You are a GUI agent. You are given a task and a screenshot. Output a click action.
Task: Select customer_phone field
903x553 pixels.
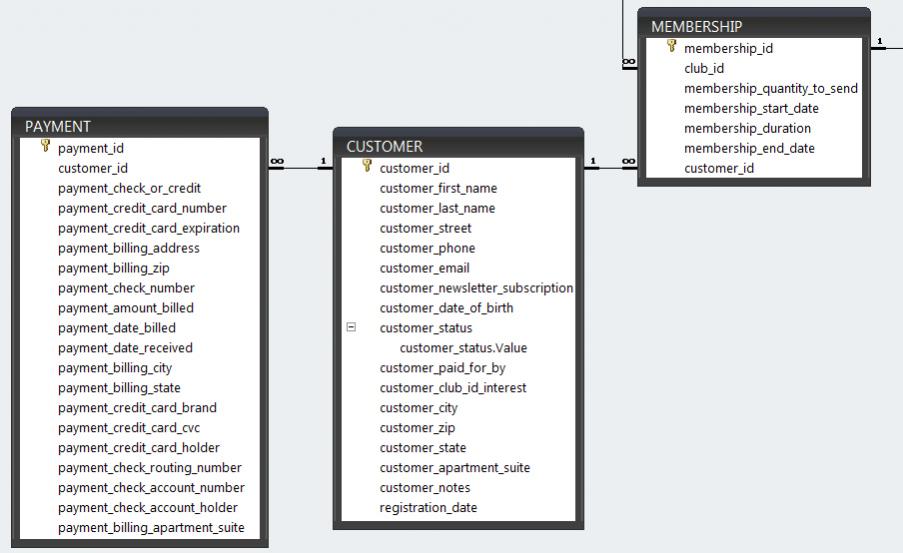pyautogui.click(x=427, y=248)
